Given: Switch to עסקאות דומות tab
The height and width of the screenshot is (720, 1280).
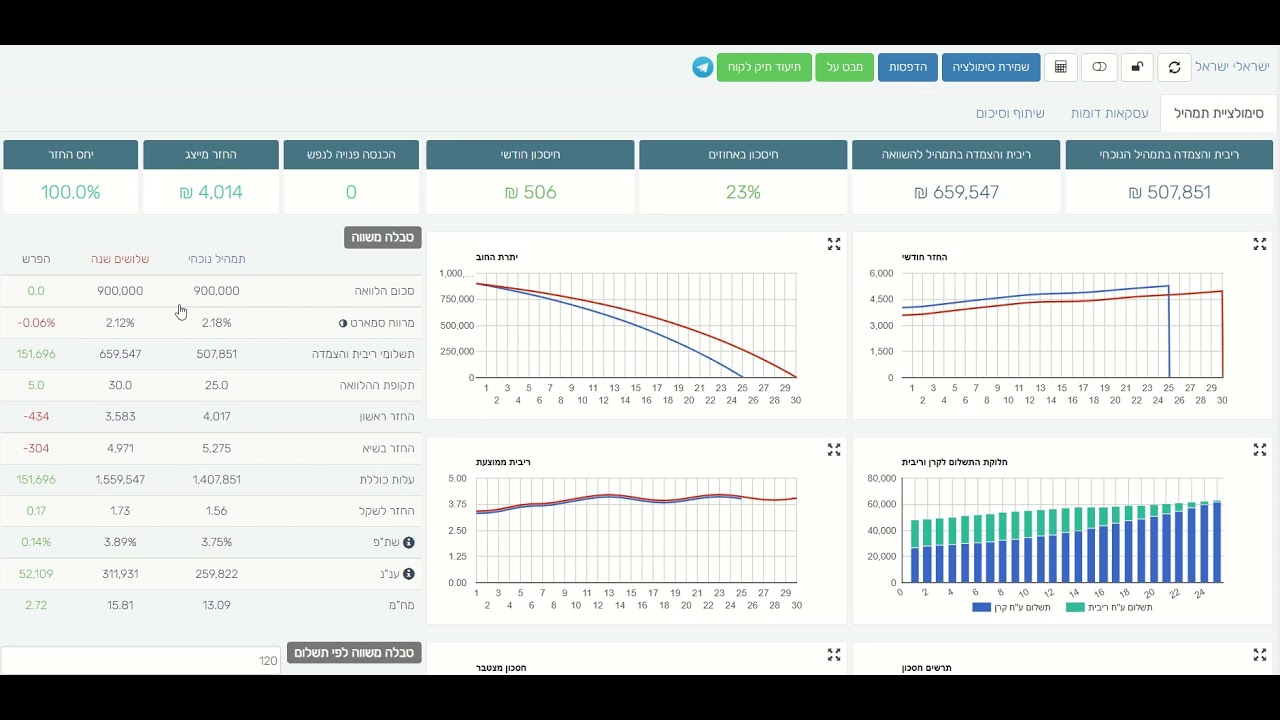Looking at the screenshot, I should coord(1109,113).
